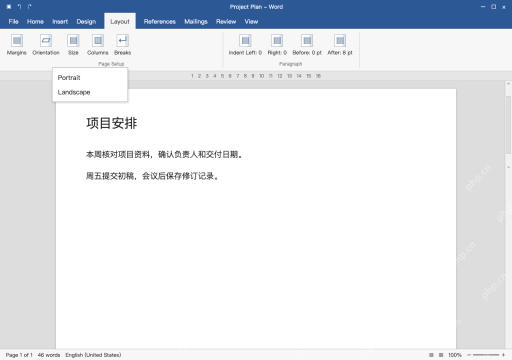Click the heading 项目安排

click(x=112, y=123)
